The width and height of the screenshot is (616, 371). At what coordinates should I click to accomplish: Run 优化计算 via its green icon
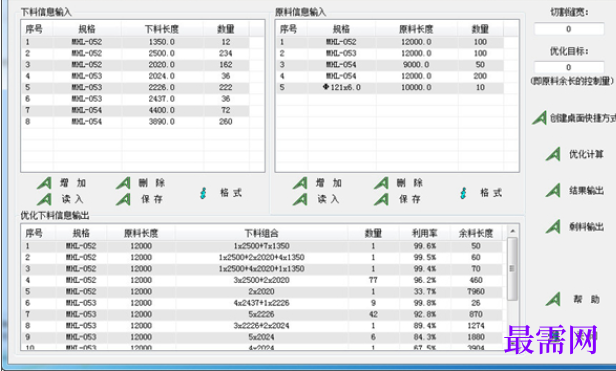coord(553,154)
